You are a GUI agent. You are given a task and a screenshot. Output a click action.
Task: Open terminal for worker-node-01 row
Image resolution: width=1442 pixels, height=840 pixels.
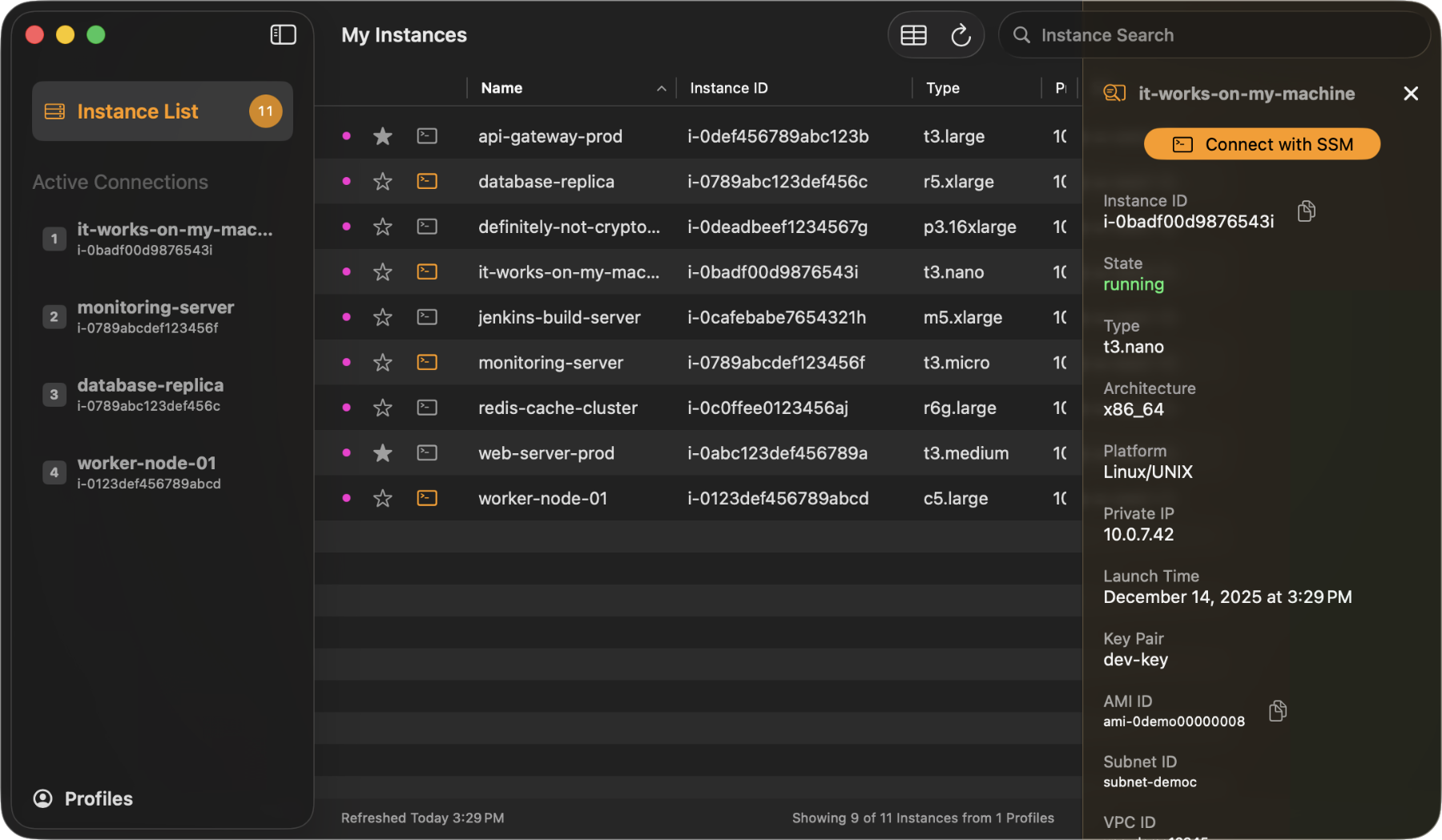pyautogui.click(x=427, y=498)
